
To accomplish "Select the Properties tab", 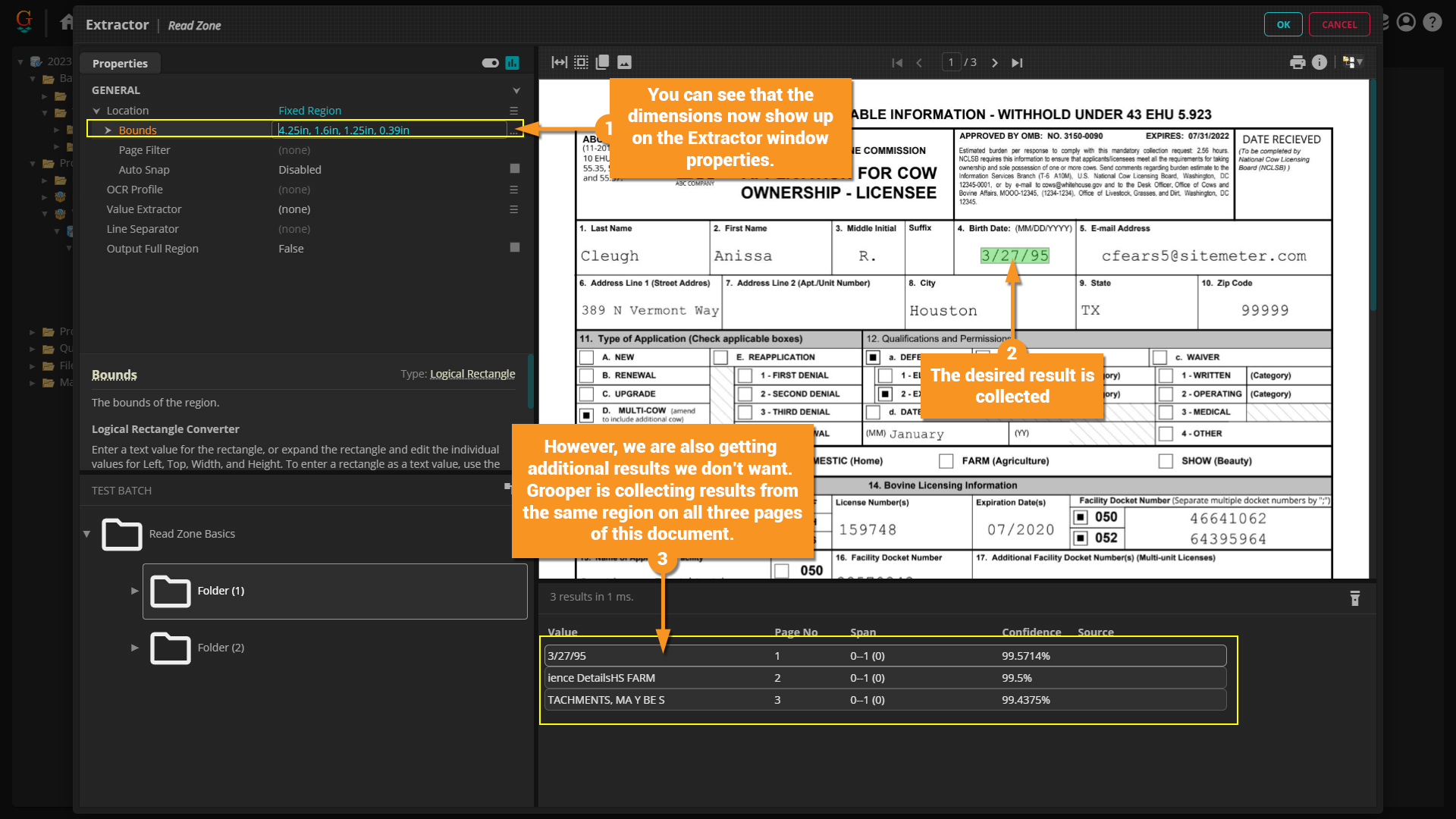I will 120,64.
